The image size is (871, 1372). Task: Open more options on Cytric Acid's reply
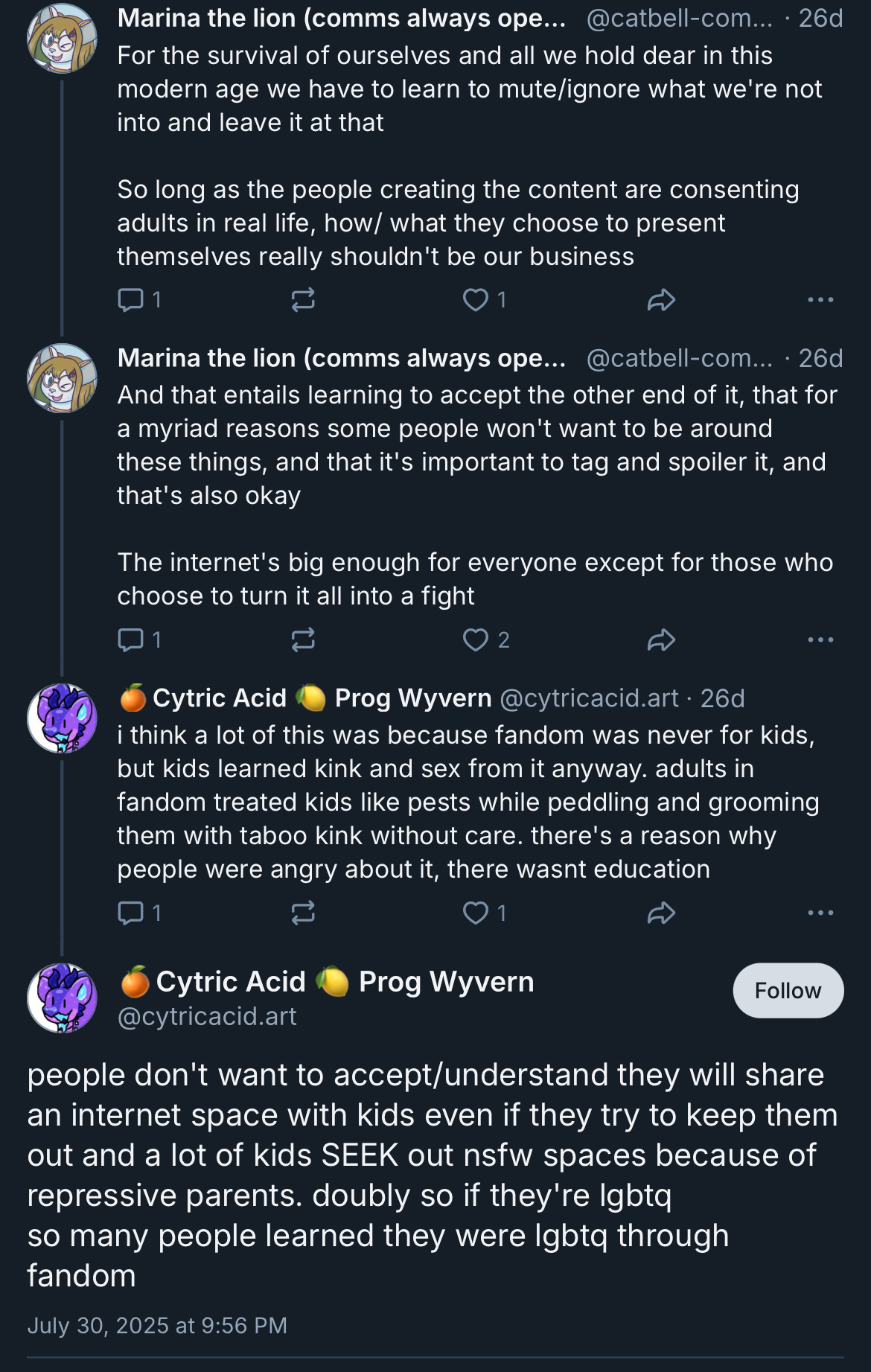click(820, 913)
